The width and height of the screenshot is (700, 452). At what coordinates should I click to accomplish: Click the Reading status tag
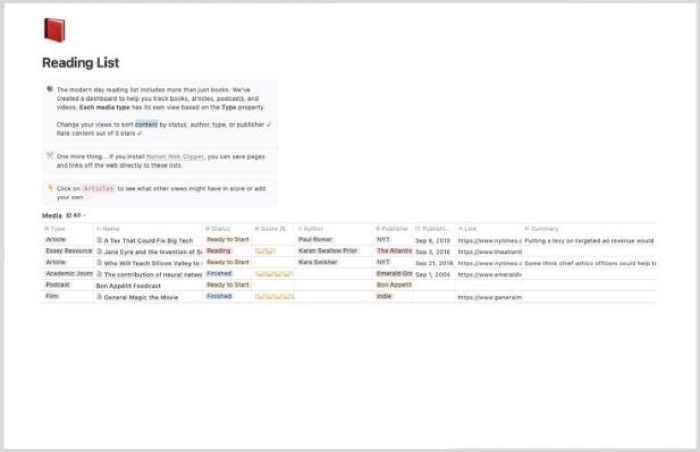coord(218,251)
